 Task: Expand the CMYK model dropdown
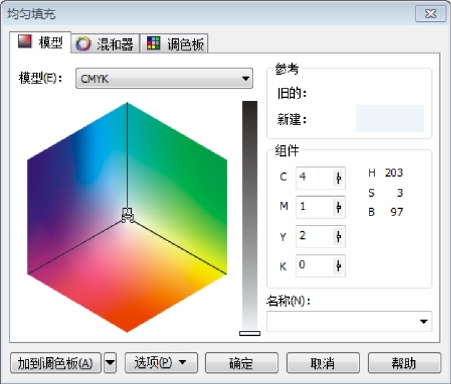pos(164,79)
